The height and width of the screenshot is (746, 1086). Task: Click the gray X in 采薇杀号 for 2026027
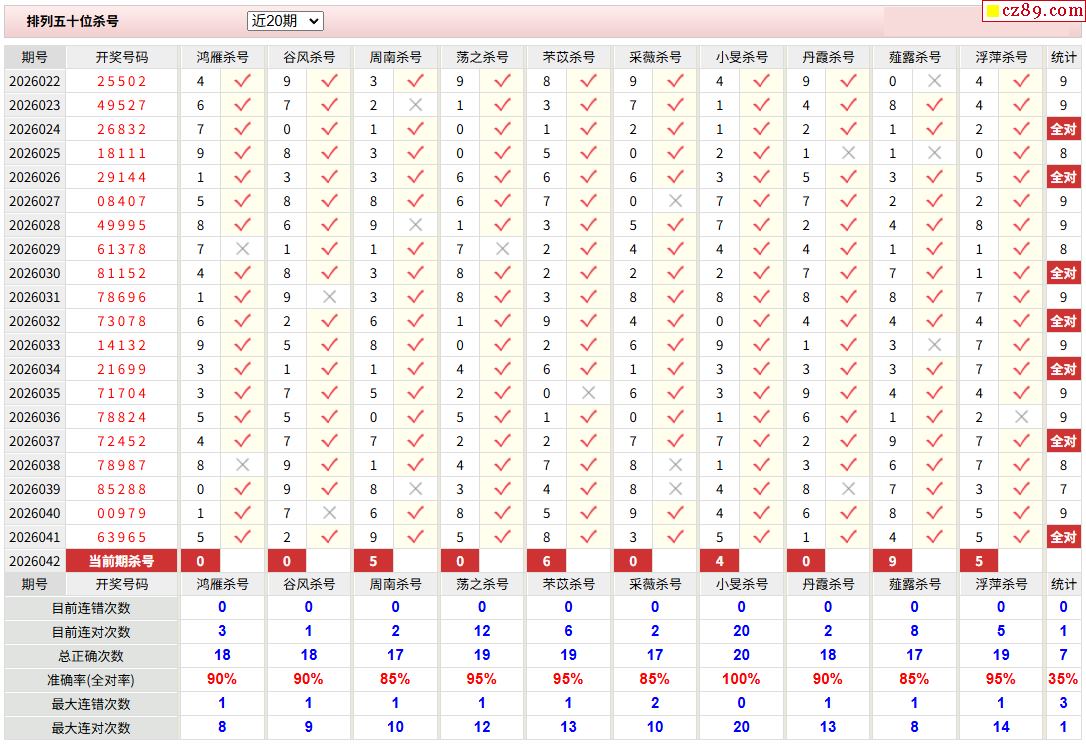click(x=675, y=201)
